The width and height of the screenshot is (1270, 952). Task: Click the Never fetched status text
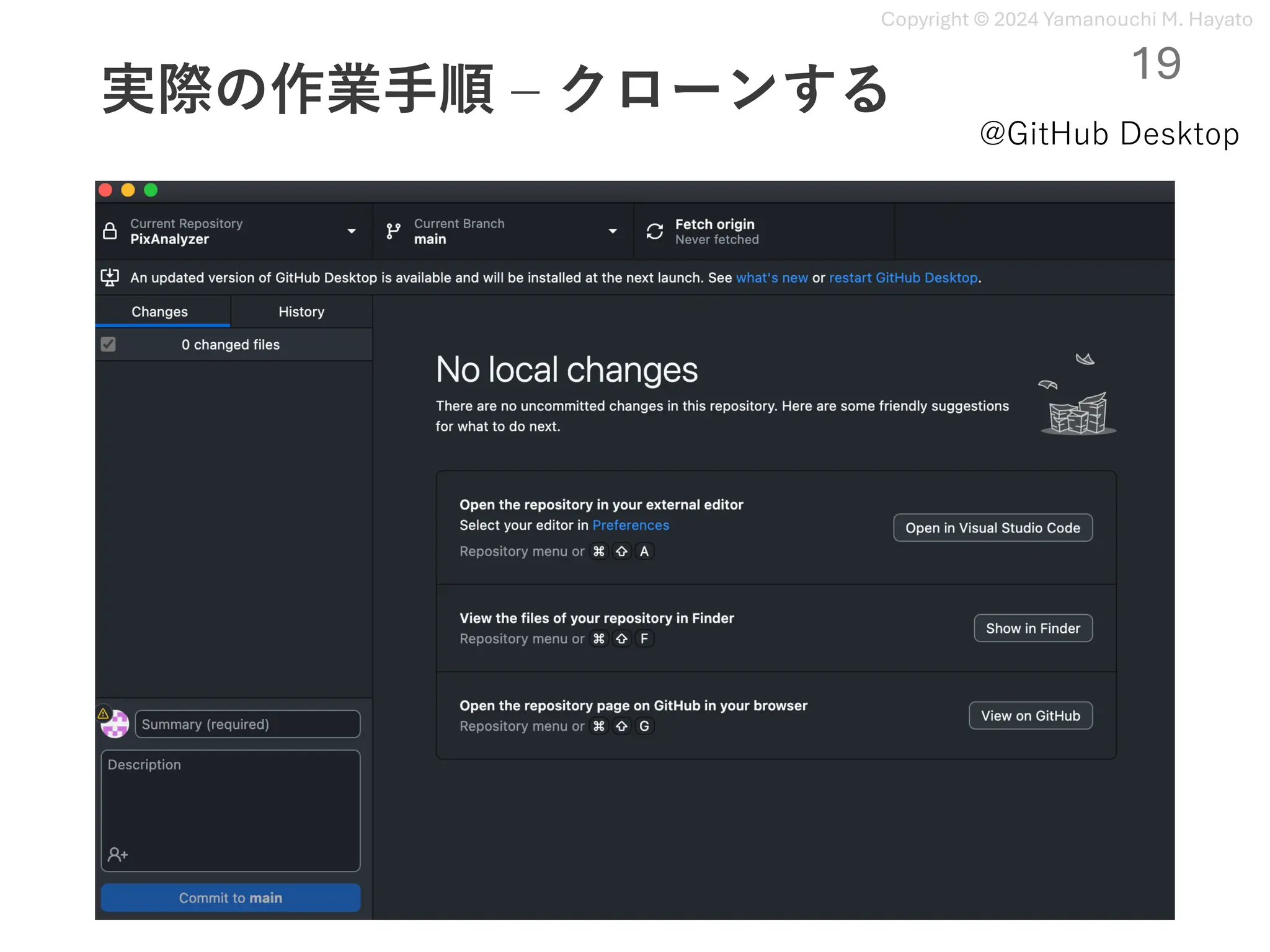(717, 240)
